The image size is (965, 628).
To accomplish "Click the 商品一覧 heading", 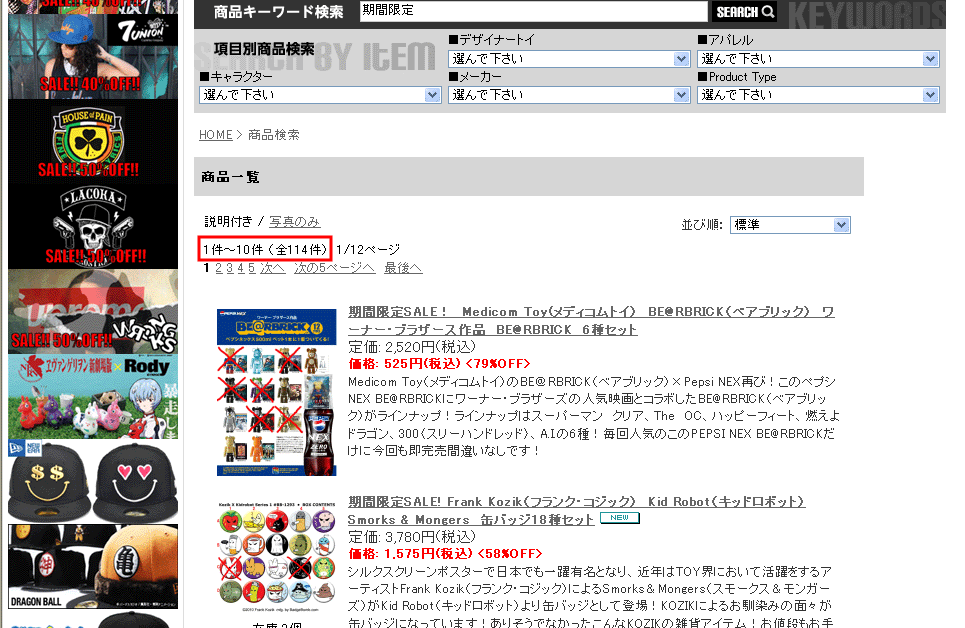I will pyautogui.click(x=230, y=177).
